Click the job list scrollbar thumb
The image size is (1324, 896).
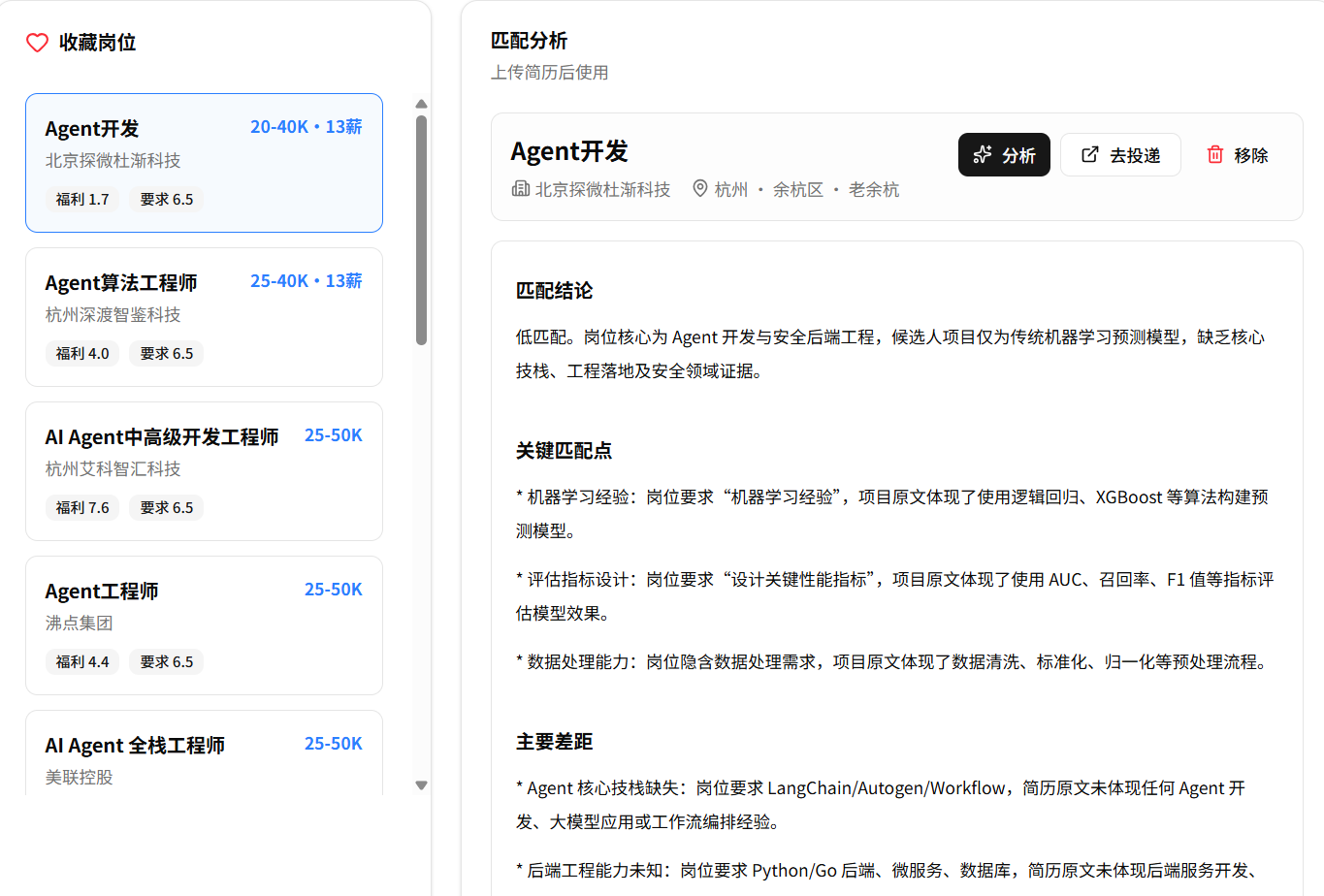[x=421, y=230]
